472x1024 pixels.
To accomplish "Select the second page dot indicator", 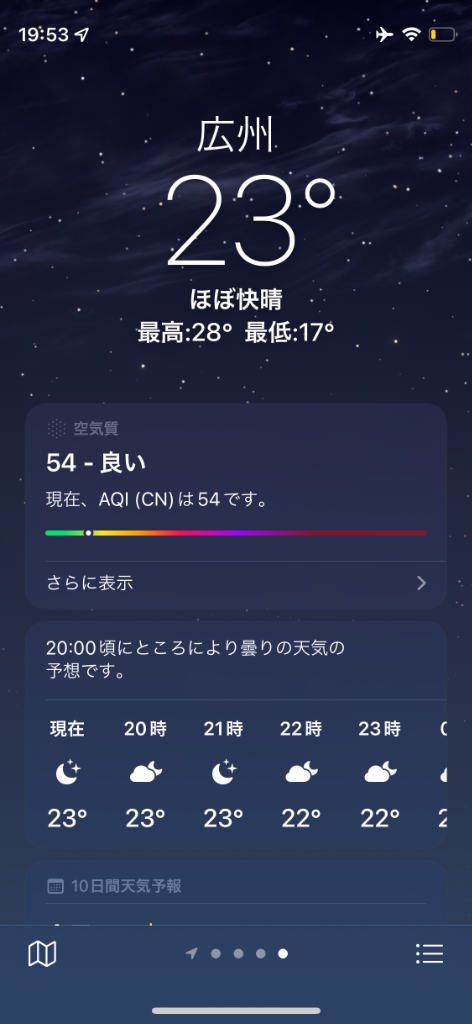I will tap(238, 953).
